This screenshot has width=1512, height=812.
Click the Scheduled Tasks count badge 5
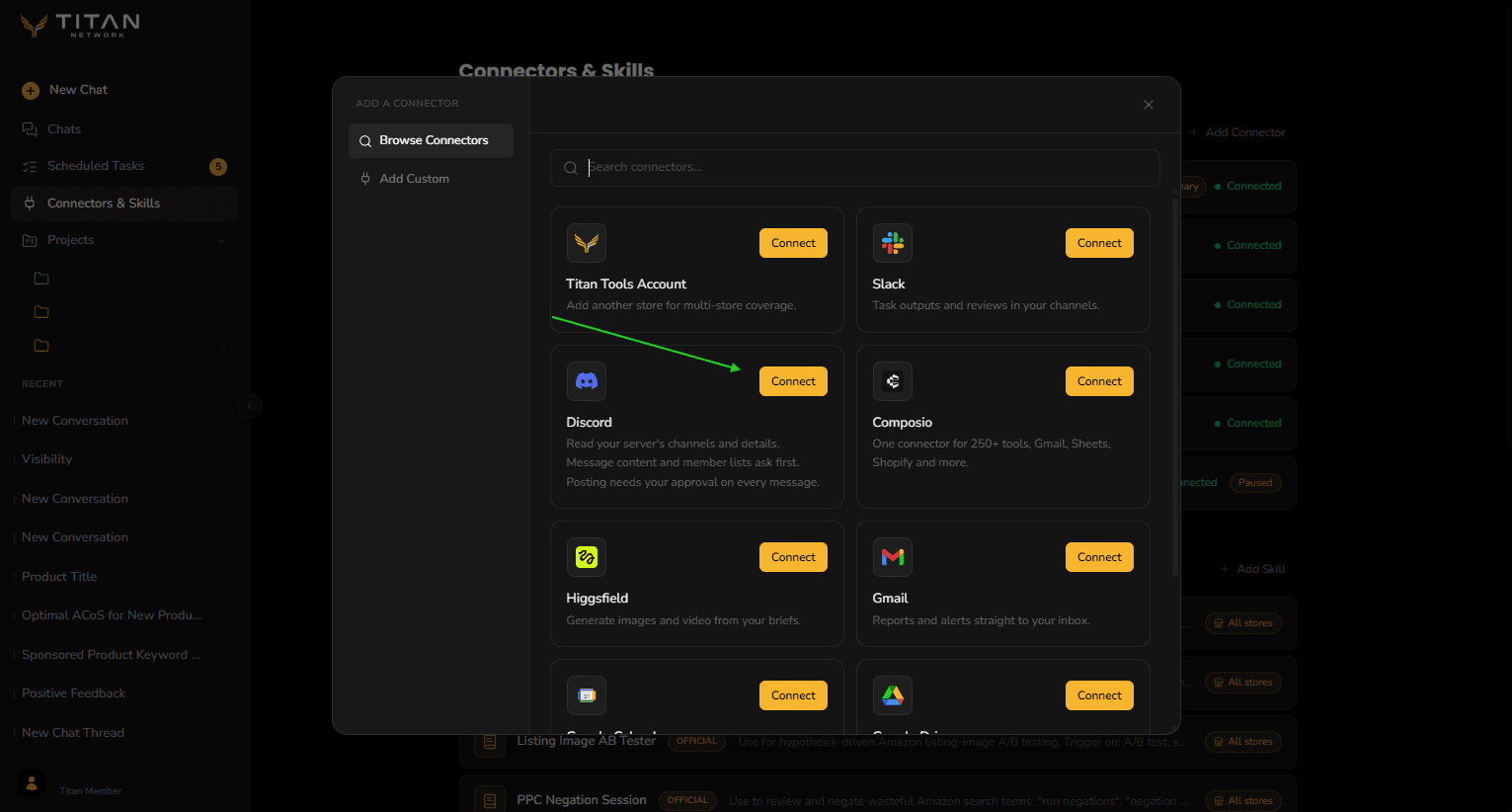[218, 167]
